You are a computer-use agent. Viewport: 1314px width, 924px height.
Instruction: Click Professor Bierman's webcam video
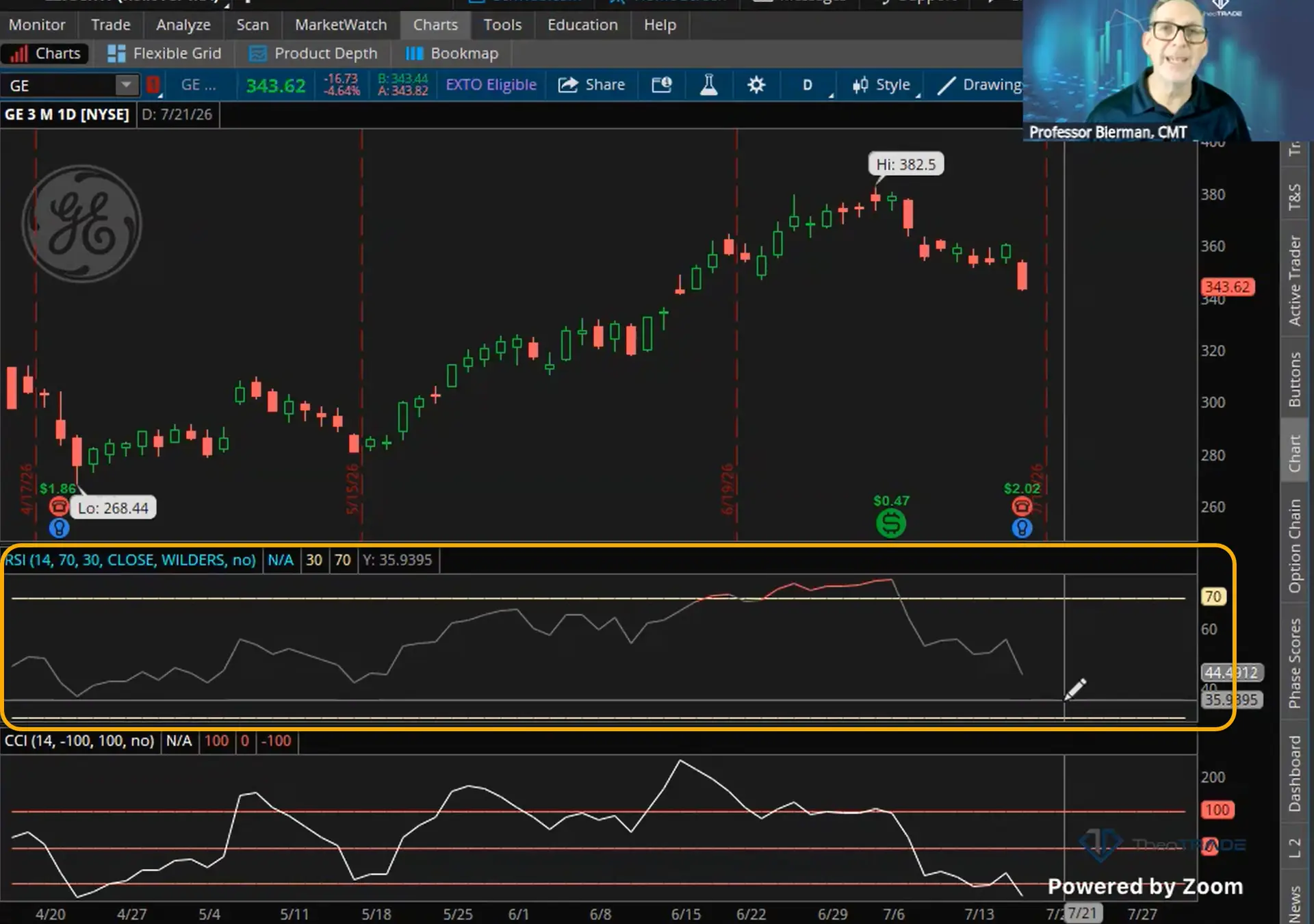(x=1168, y=70)
